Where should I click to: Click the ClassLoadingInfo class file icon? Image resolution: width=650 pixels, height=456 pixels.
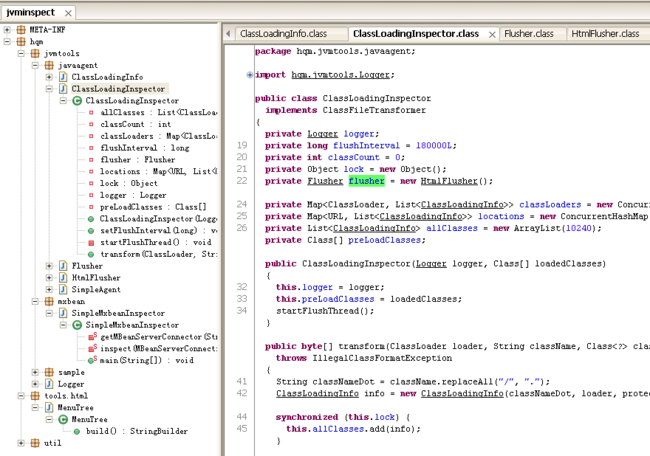(63, 77)
